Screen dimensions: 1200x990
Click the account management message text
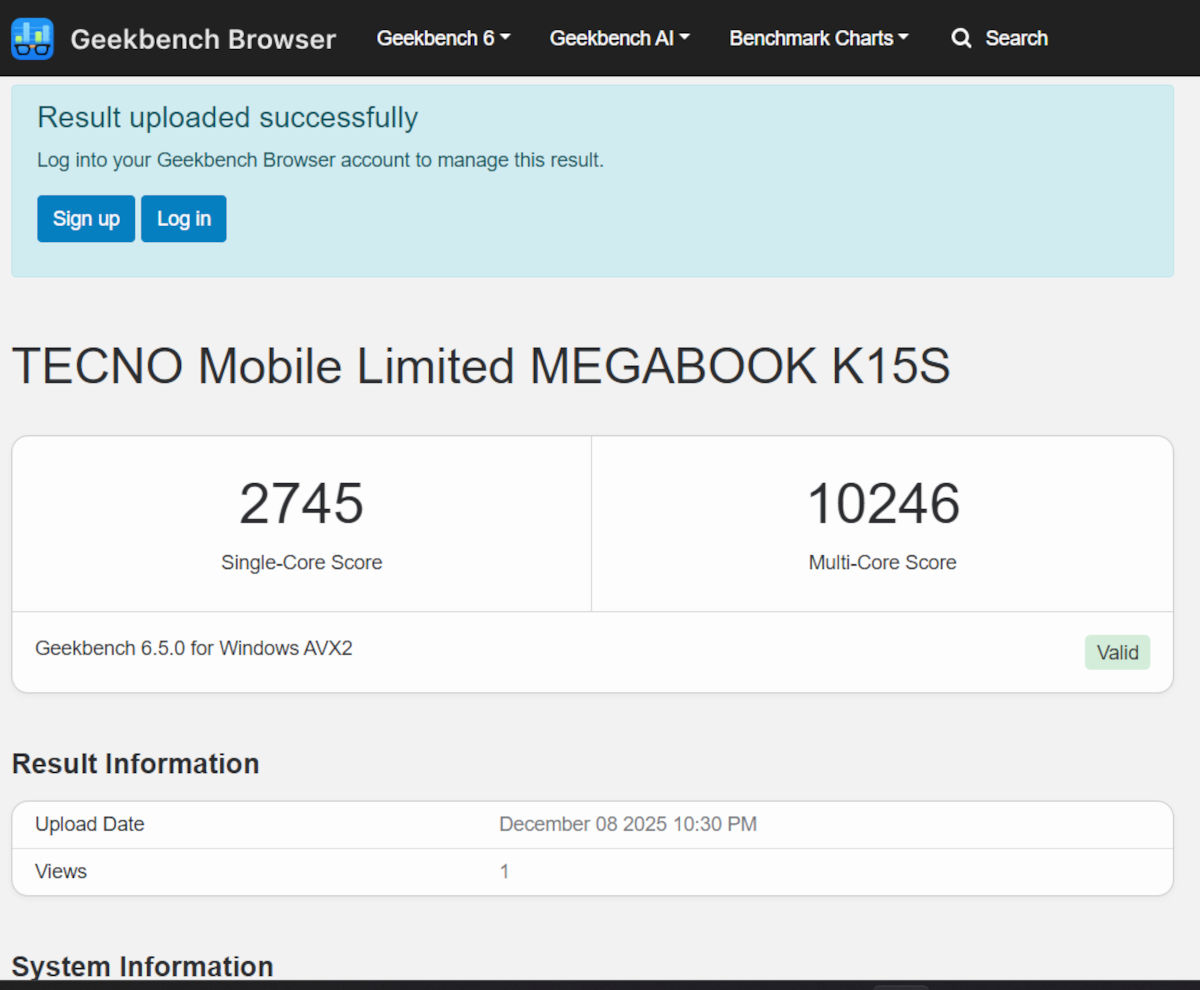320,159
